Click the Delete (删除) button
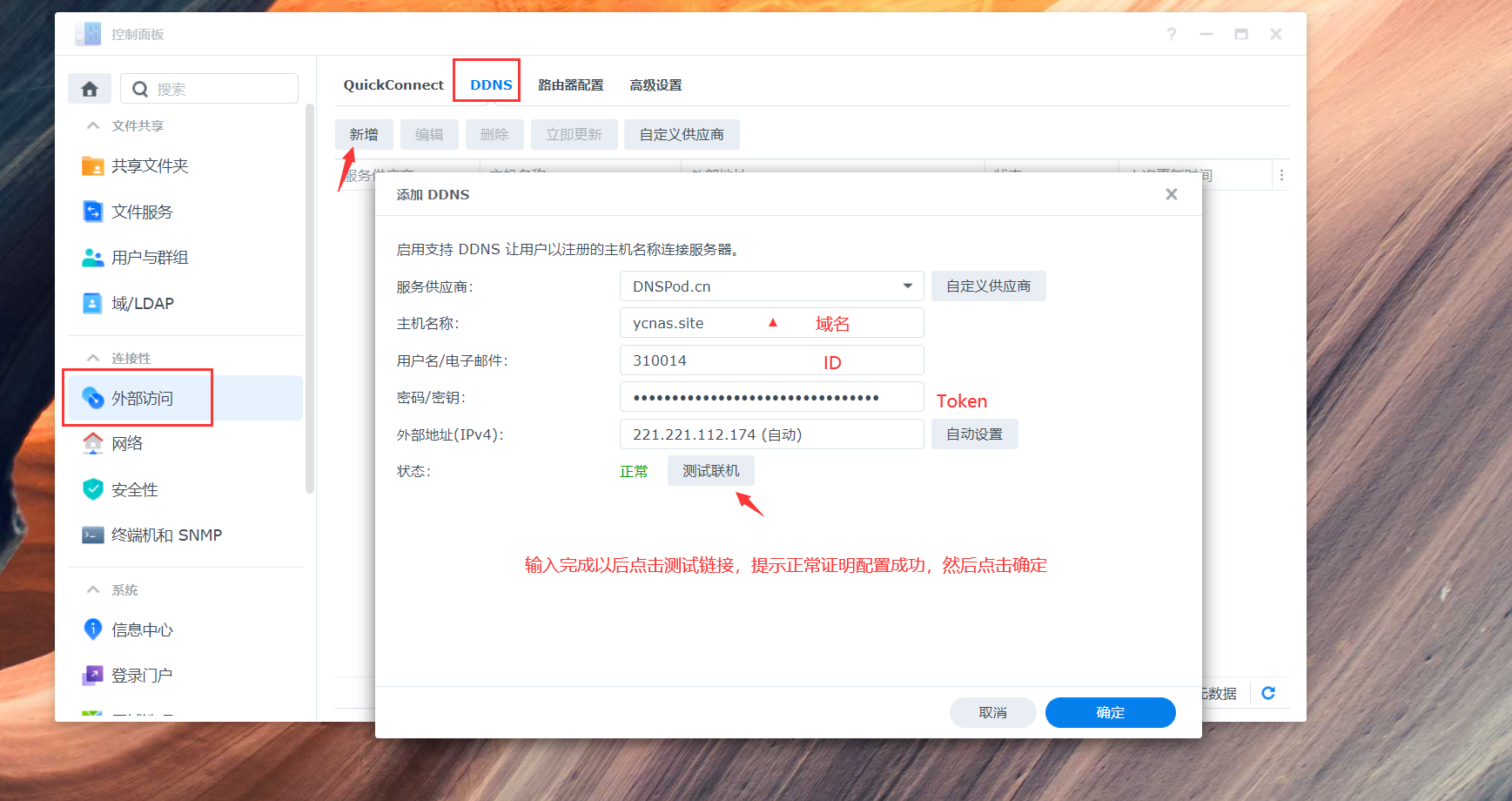1512x801 pixels. pyautogui.click(x=494, y=134)
